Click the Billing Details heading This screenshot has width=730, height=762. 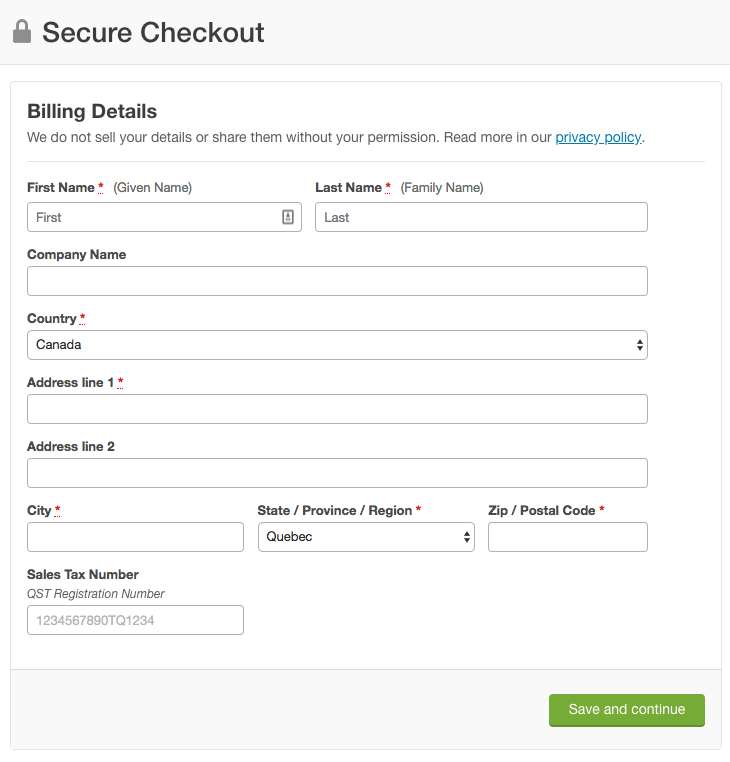(92, 111)
